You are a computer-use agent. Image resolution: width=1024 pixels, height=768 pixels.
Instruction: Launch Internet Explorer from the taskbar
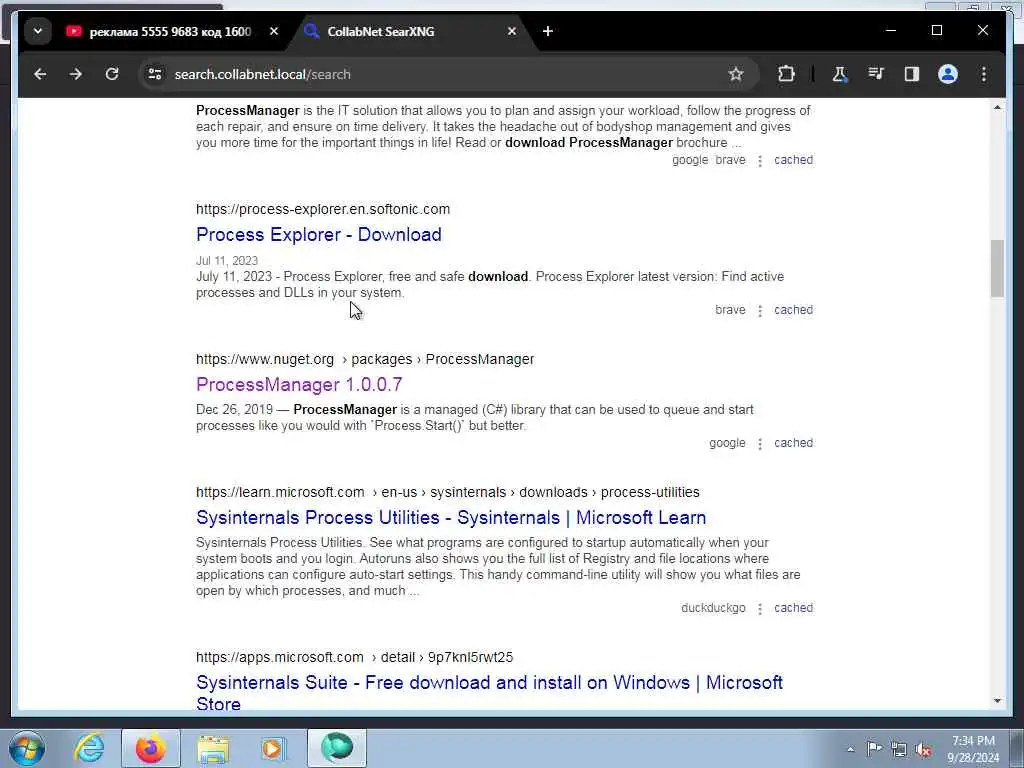(88, 748)
